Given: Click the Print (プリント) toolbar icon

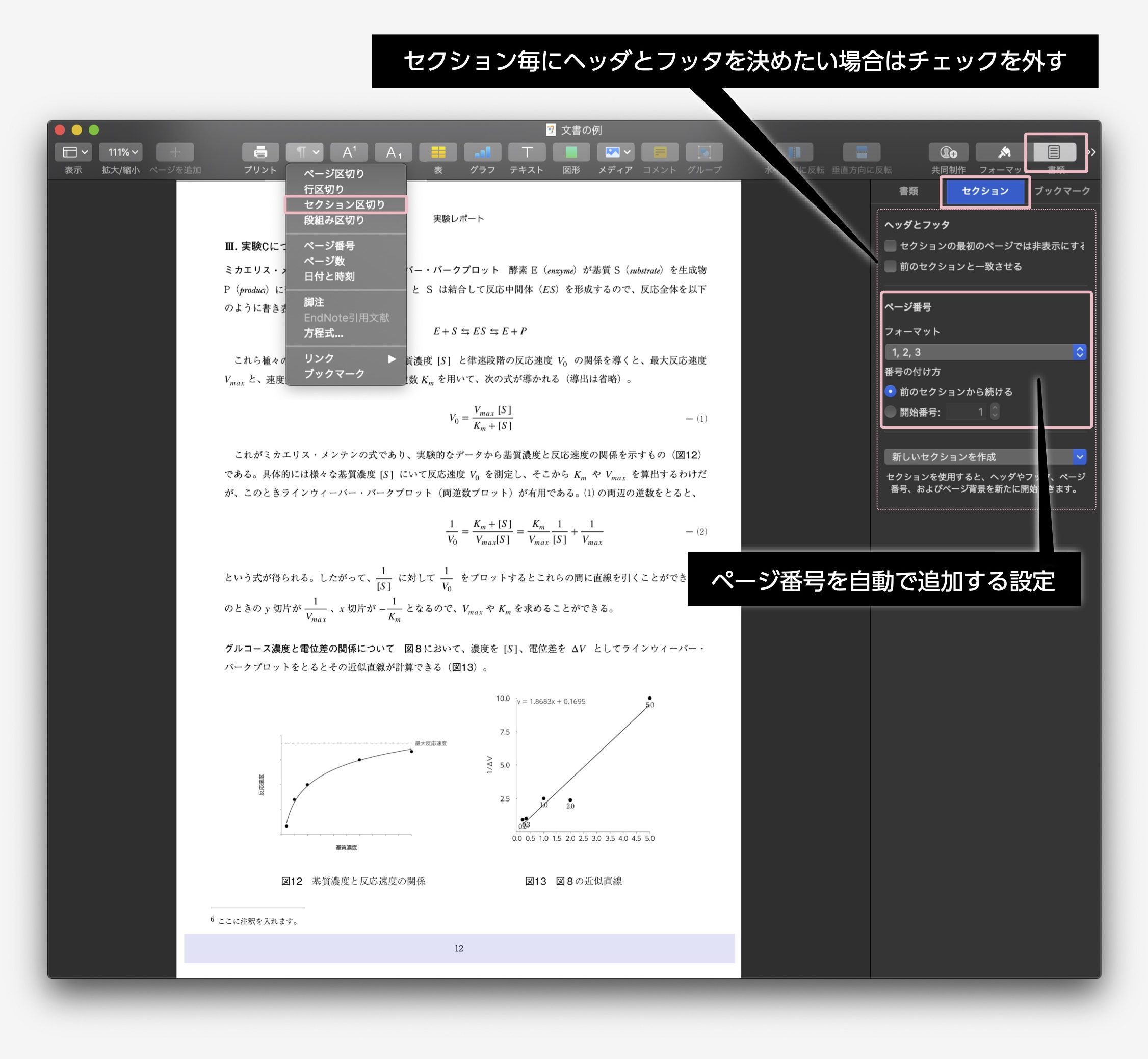Looking at the screenshot, I should (x=260, y=152).
